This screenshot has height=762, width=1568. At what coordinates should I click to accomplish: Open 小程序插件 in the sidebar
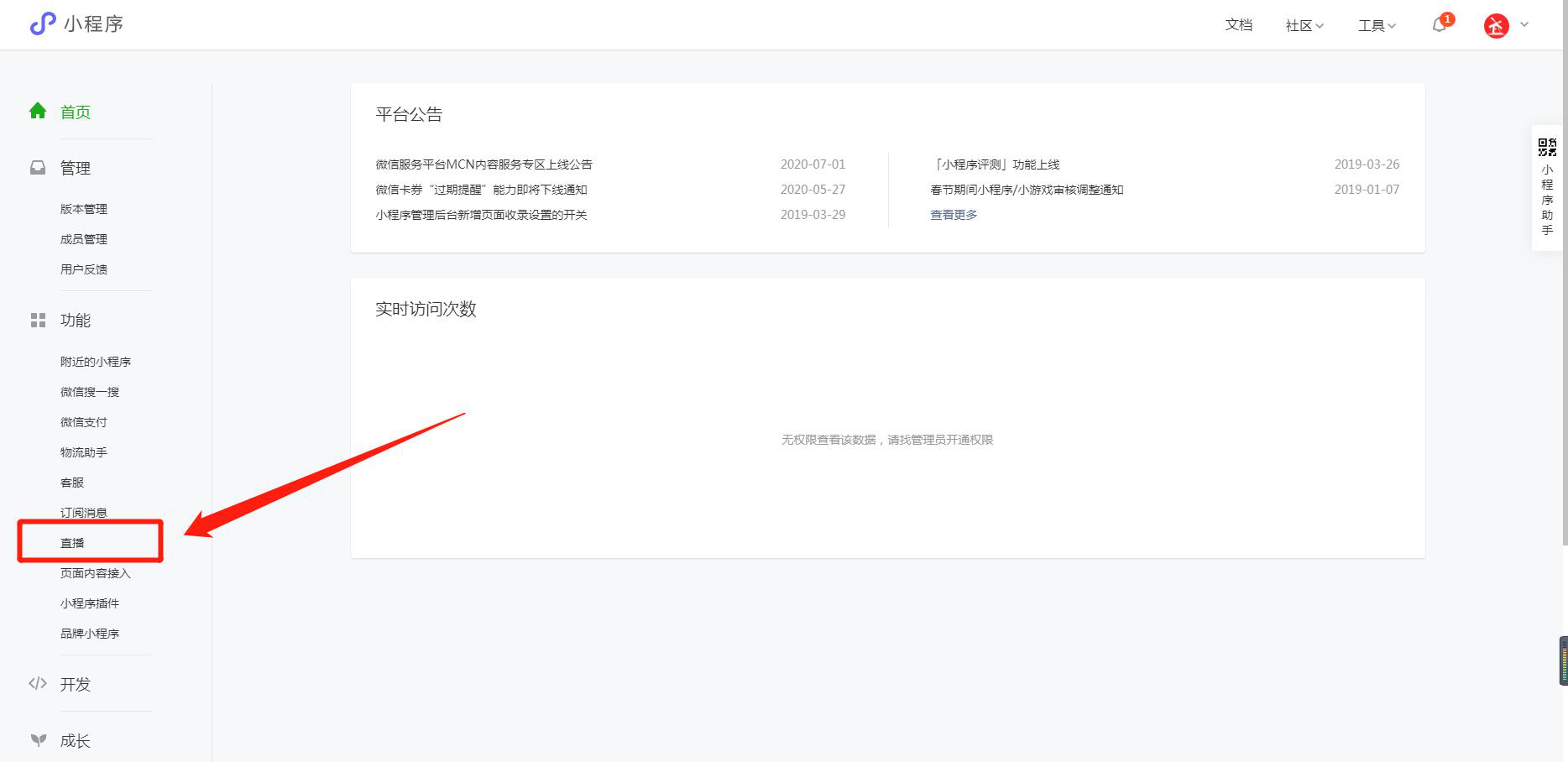pyautogui.click(x=90, y=603)
